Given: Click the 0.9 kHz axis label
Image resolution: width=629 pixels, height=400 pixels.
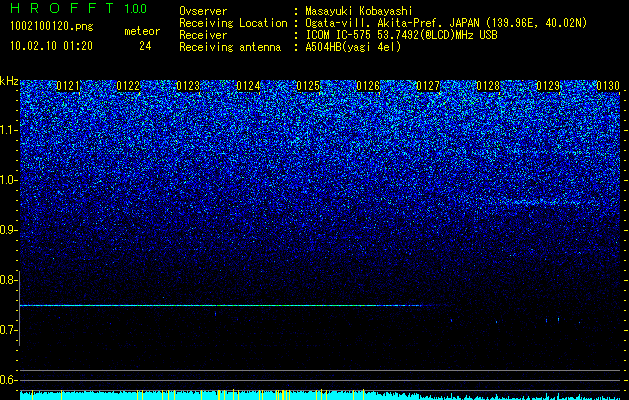Looking at the screenshot, I should tap(8, 230).
